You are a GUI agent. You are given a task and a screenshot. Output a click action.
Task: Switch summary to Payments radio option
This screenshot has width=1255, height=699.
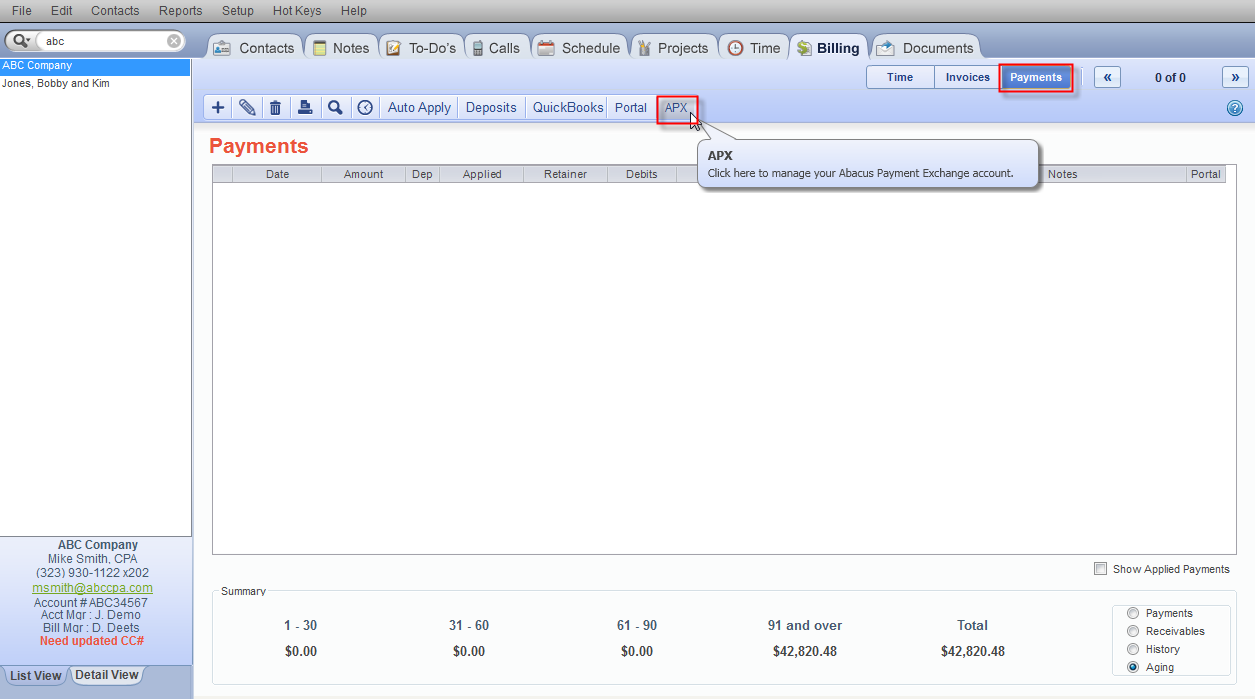click(x=1131, y=613)
